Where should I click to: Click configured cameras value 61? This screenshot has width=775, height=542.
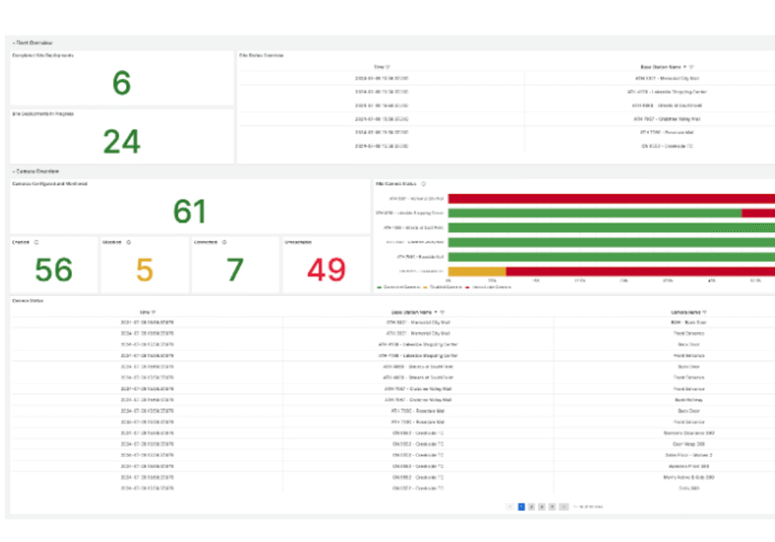[x=190, y=211]
